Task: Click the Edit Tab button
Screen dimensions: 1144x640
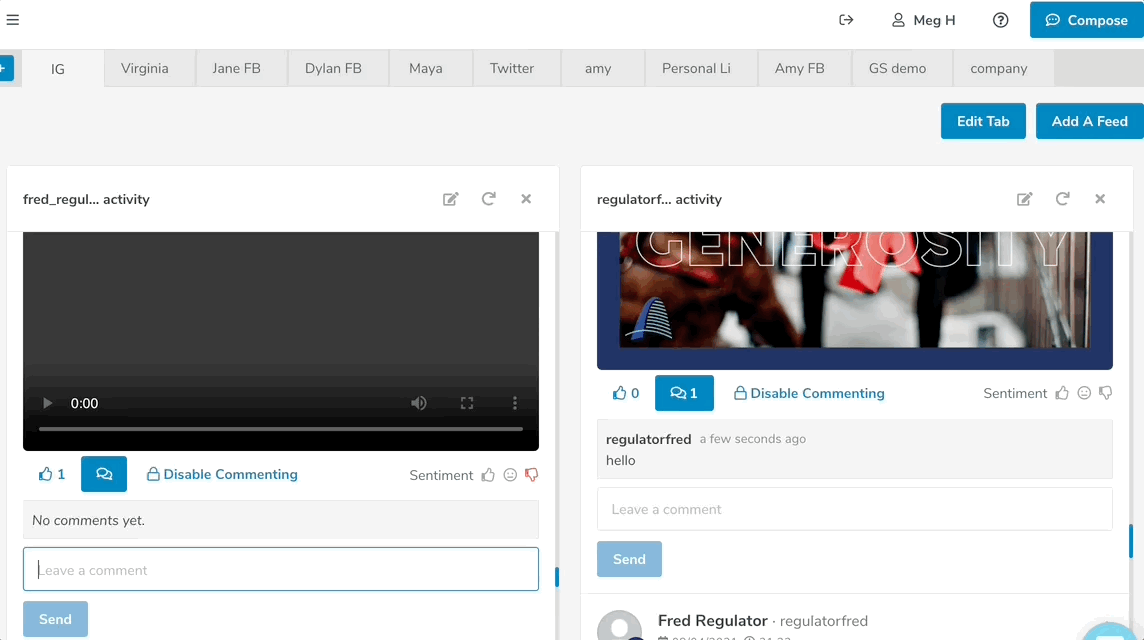Action: pyautogui.click(x=983, y=121)
